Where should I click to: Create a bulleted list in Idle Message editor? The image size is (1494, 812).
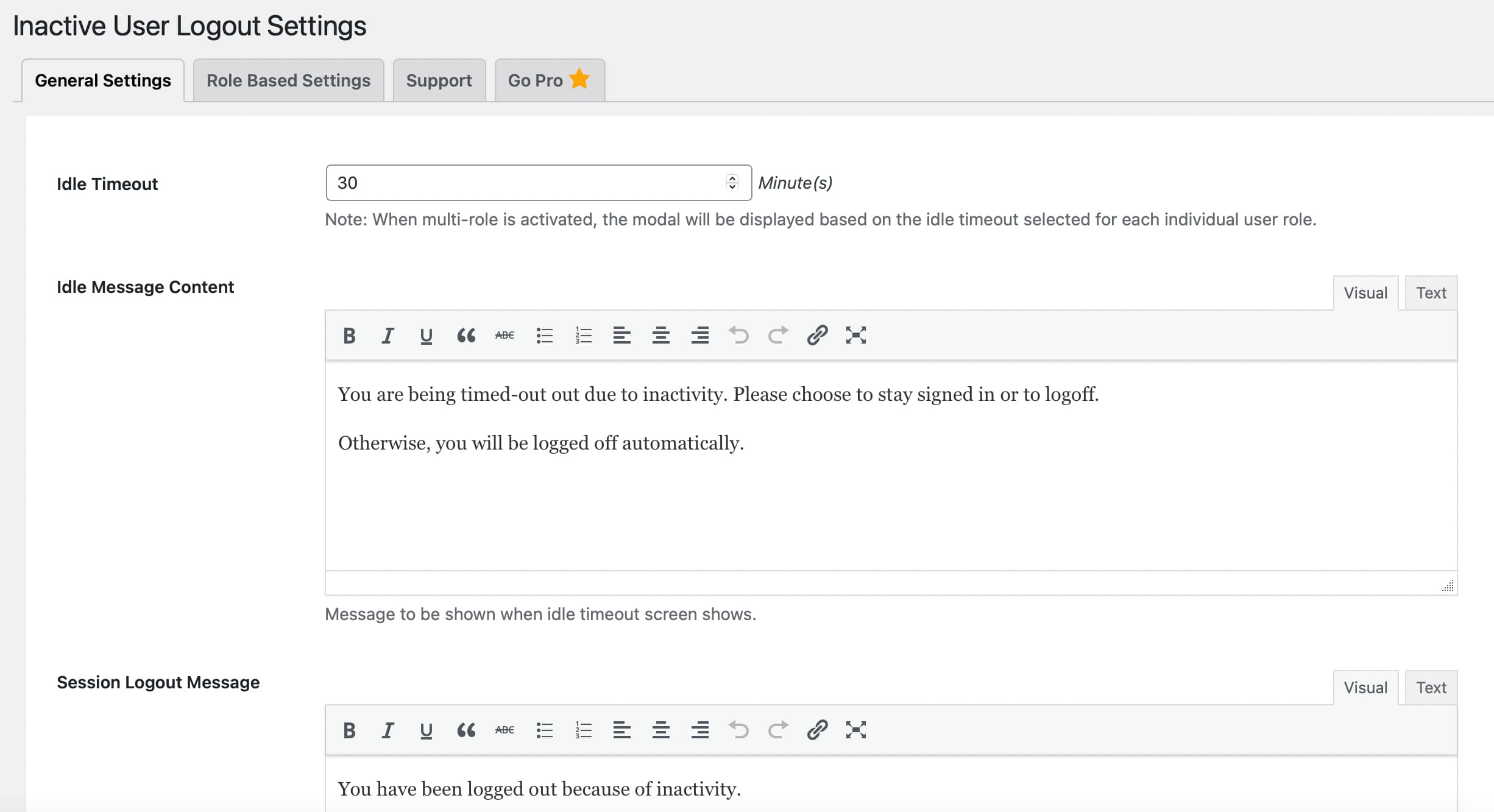tap(543, 335)
